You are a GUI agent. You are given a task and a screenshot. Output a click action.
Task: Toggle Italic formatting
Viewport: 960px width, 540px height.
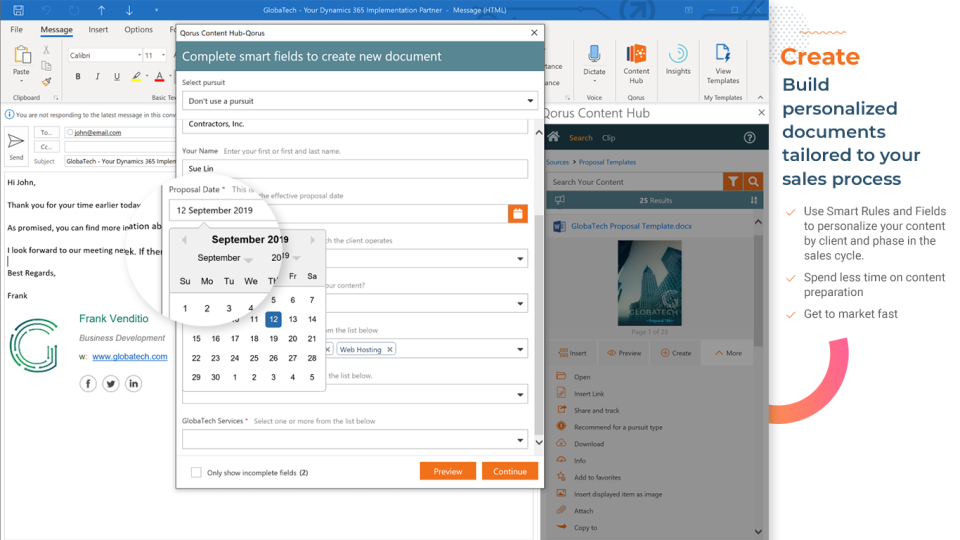pyautogui.click(x=97, y=77)
